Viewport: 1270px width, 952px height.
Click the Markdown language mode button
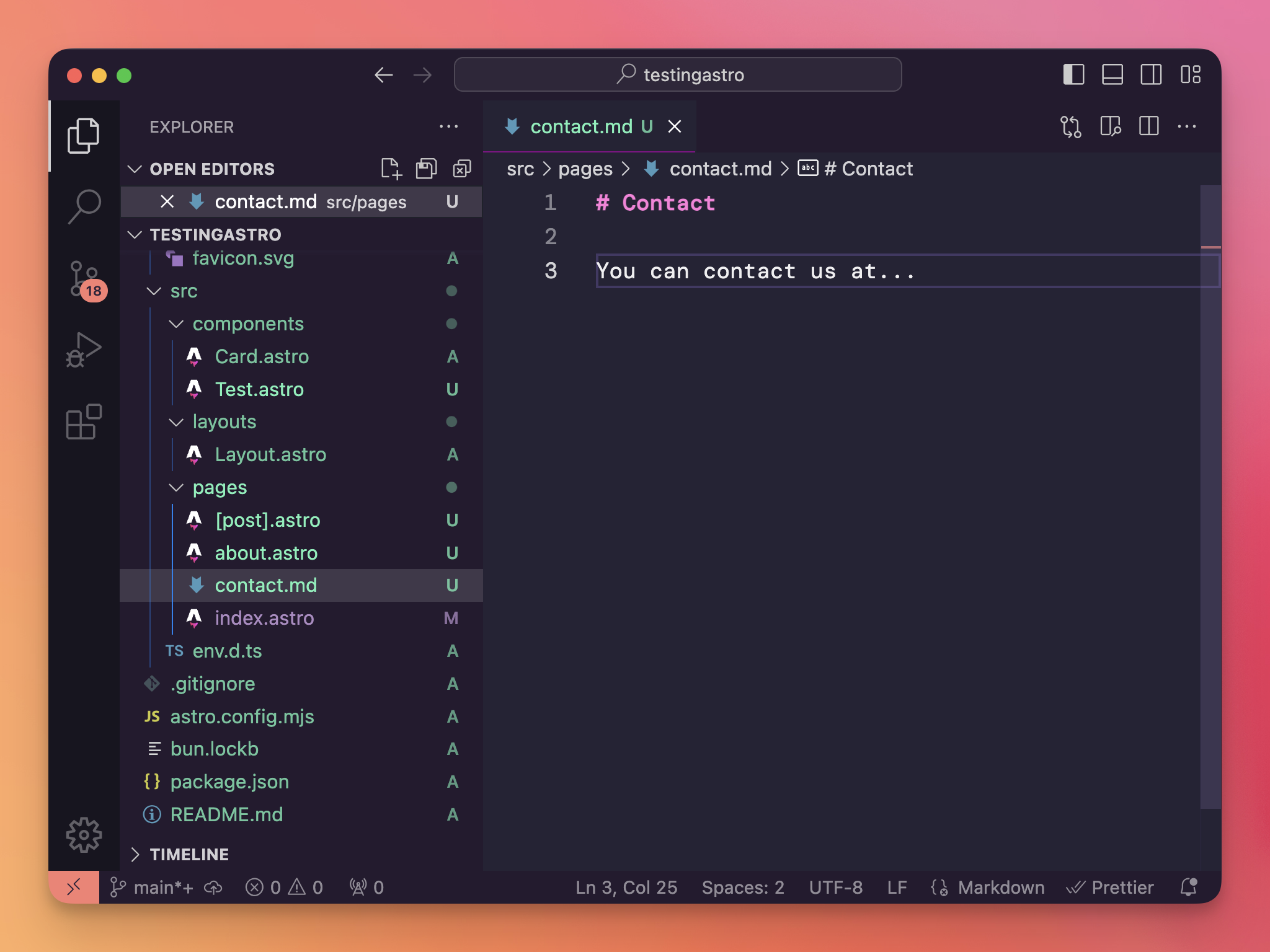click(1000, 887)
